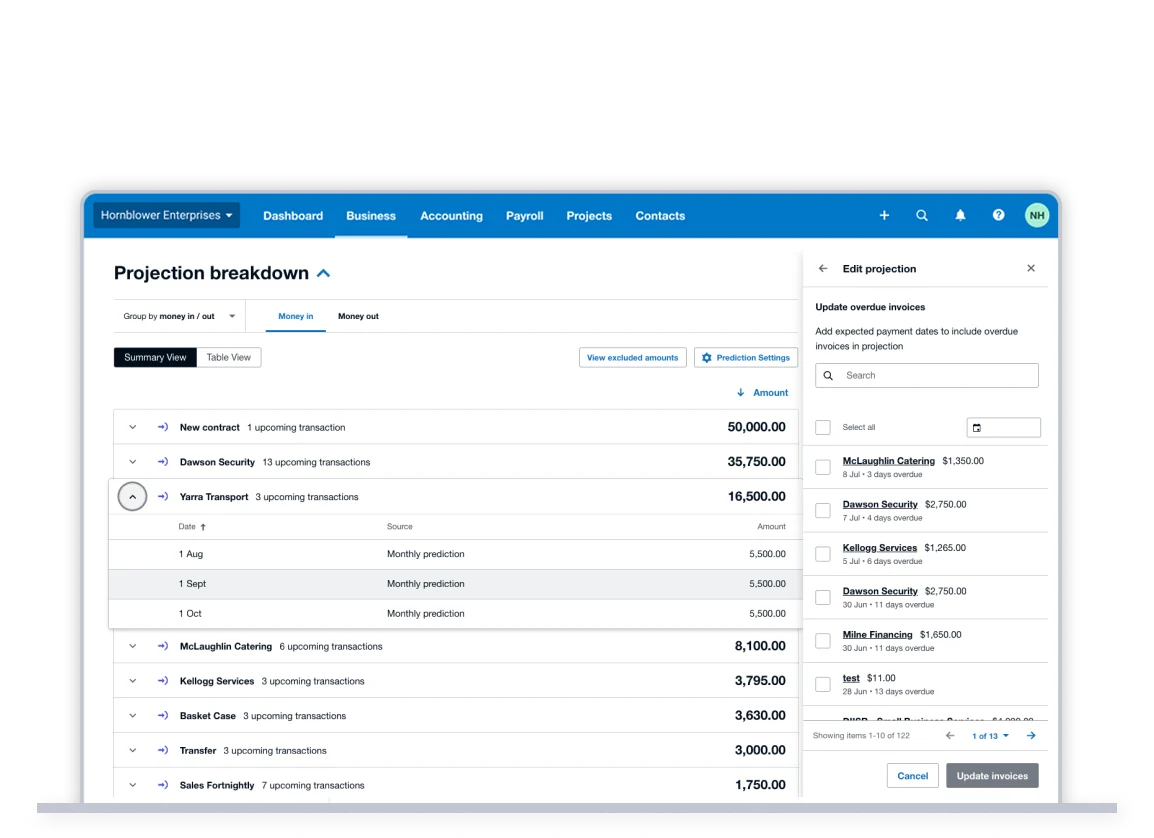Open the Accounting menu
The height and width of the screenshot is (838, 1154).
click(x=451, y=216)
